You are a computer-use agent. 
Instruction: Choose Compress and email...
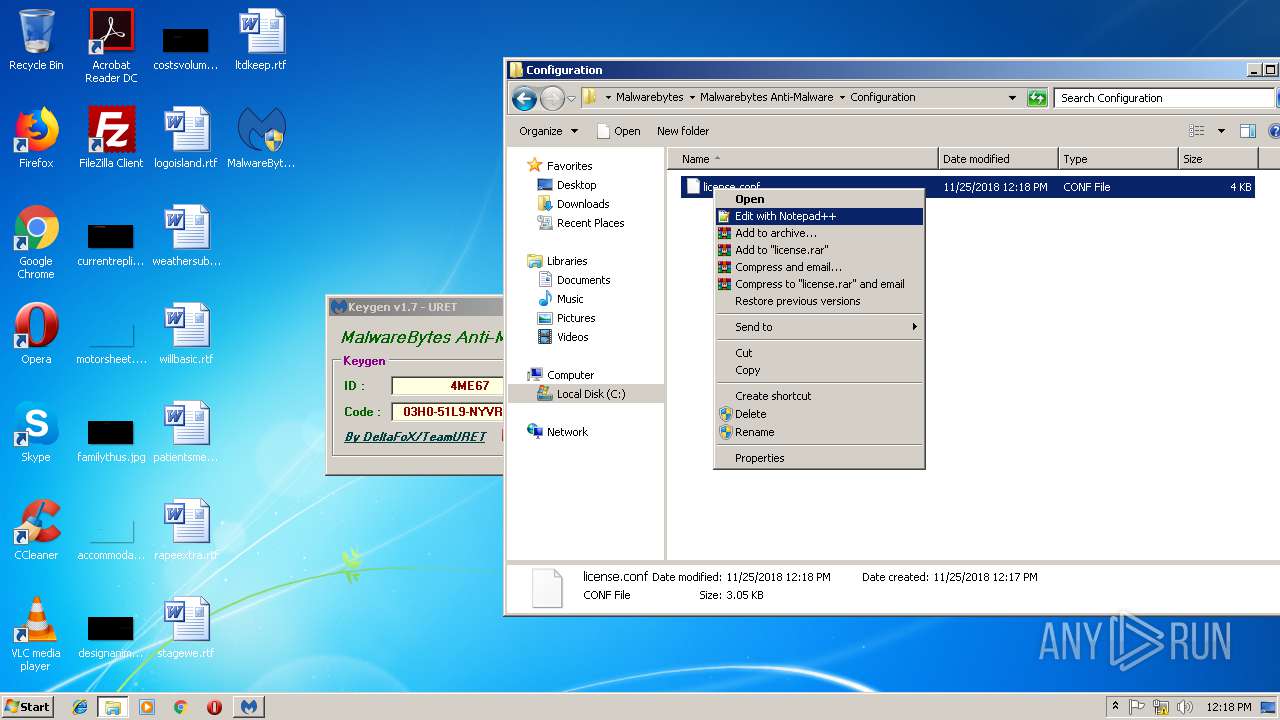coord(819,267)
